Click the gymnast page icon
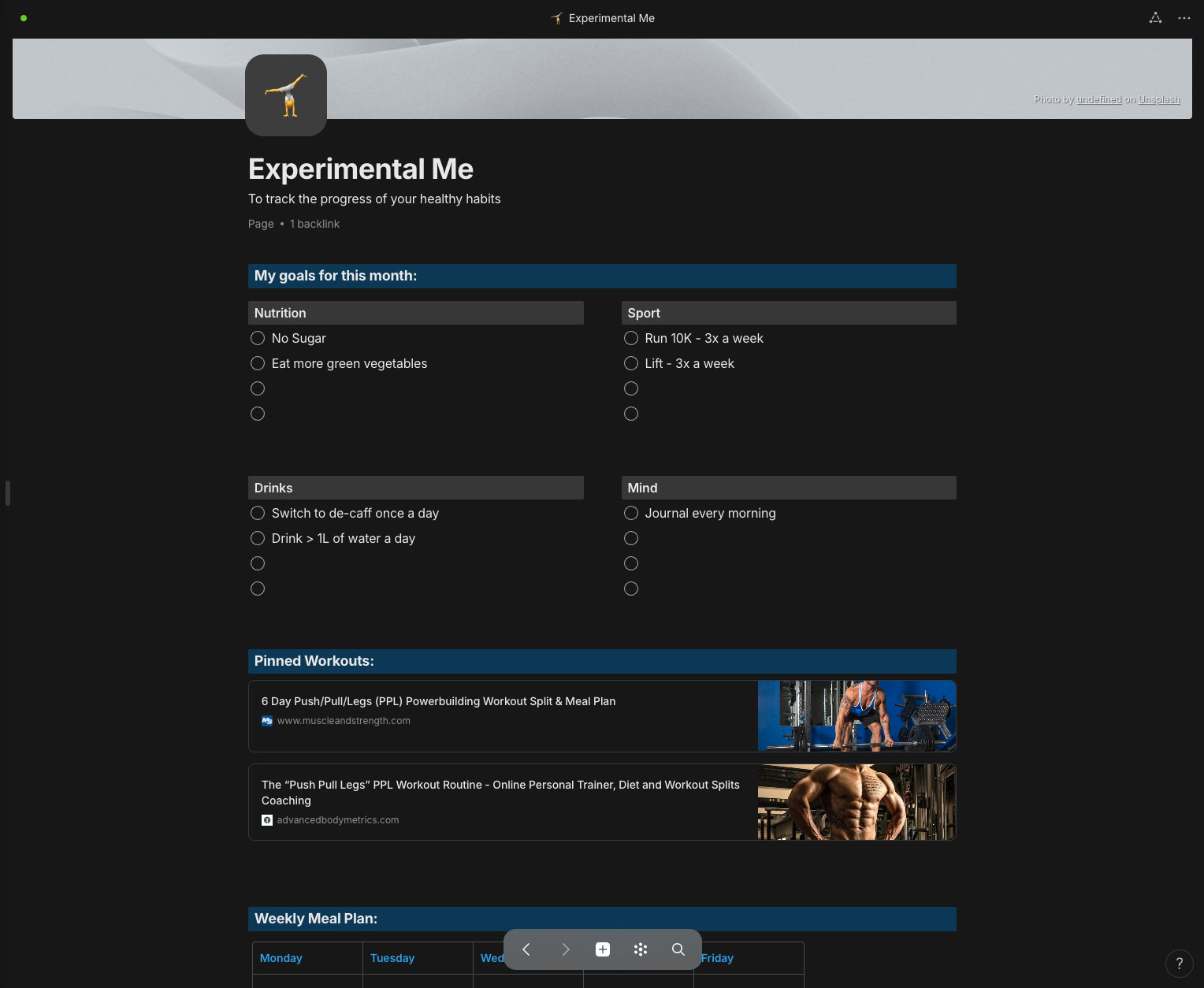Image resolution: width=1204 pixels, height=988 pixels. click(286, 95)
